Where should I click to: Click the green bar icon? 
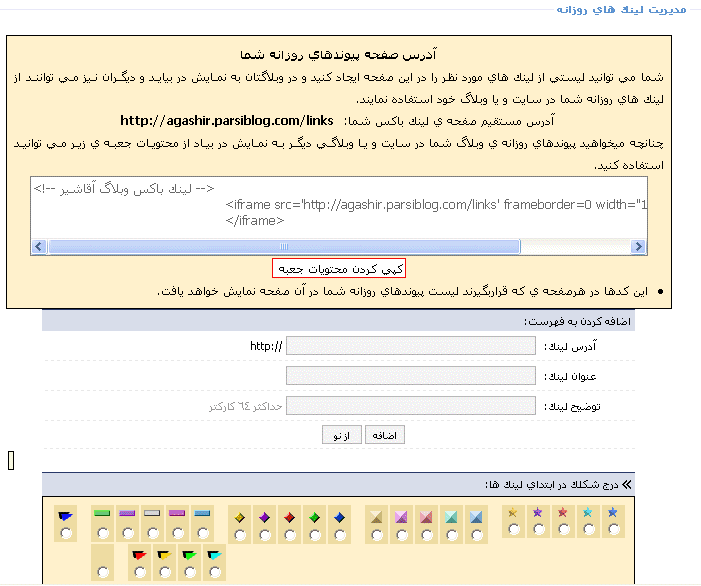click(x=102, y=513)
